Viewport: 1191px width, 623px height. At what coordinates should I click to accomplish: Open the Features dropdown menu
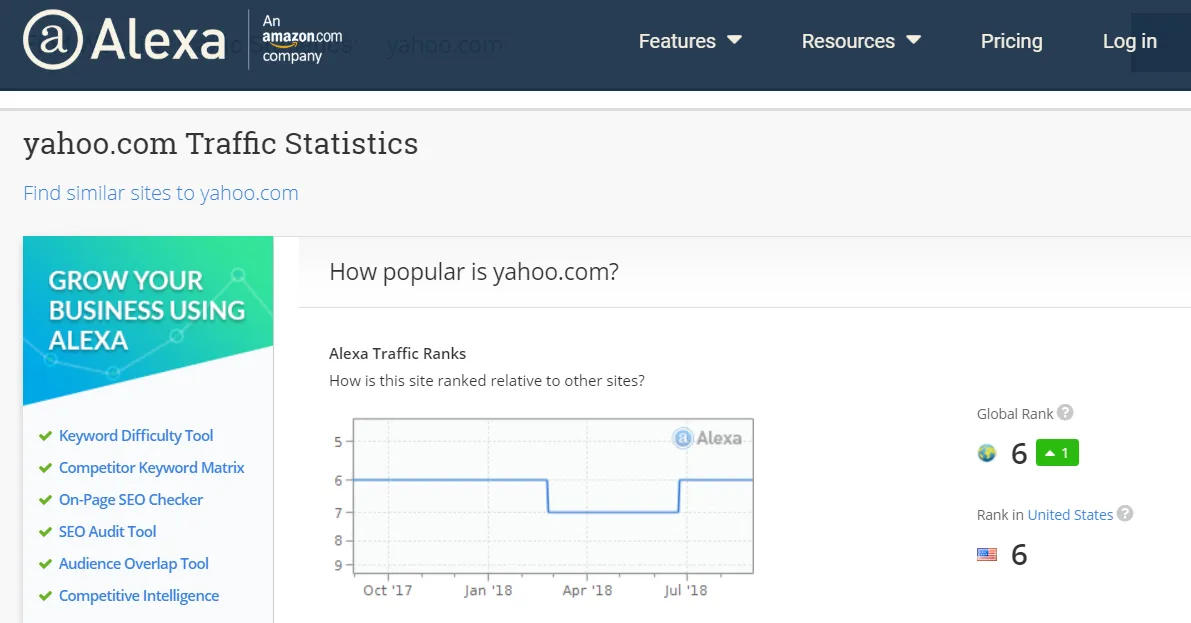690,41
